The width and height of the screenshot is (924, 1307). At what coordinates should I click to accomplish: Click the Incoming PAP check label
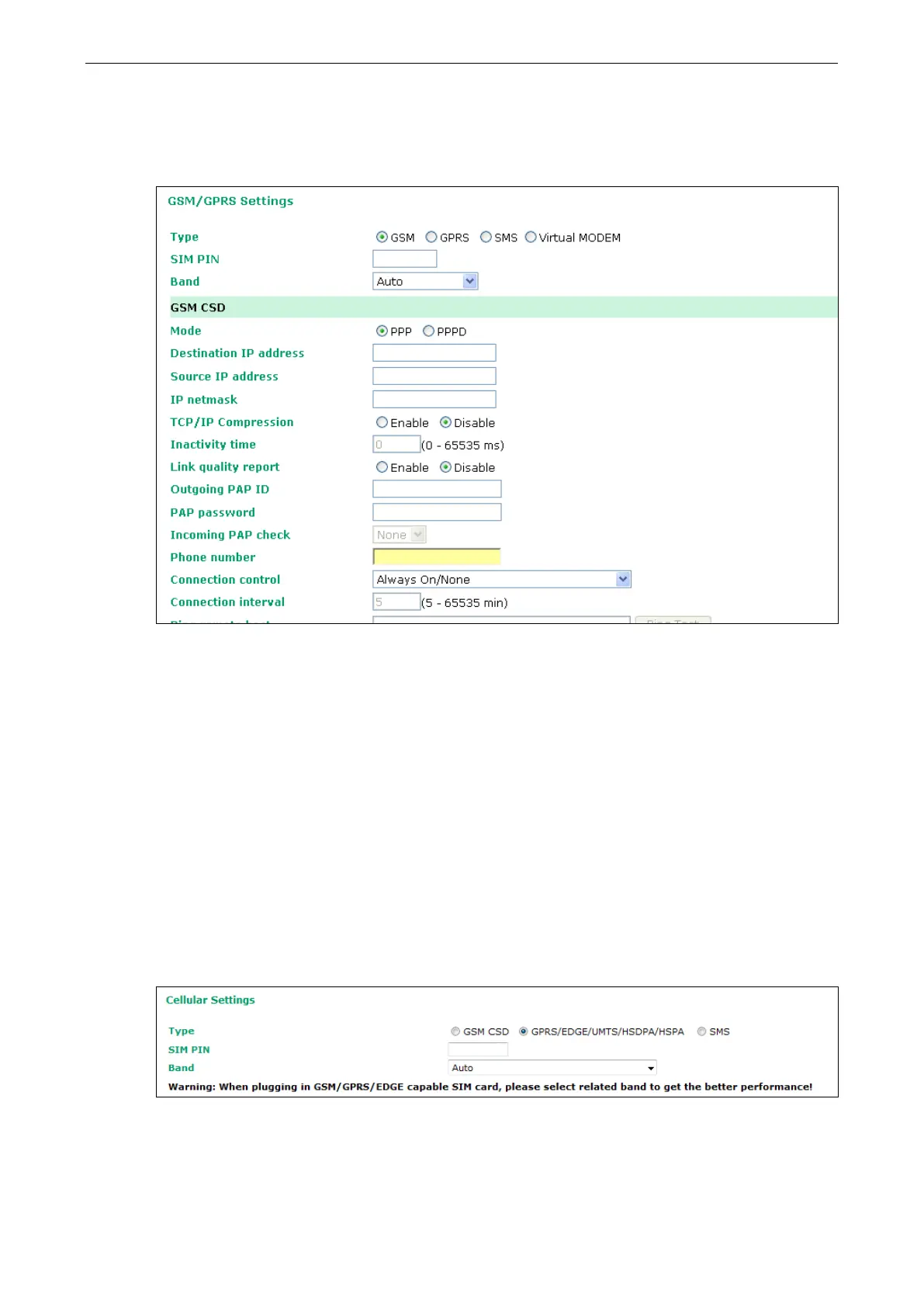230,535
